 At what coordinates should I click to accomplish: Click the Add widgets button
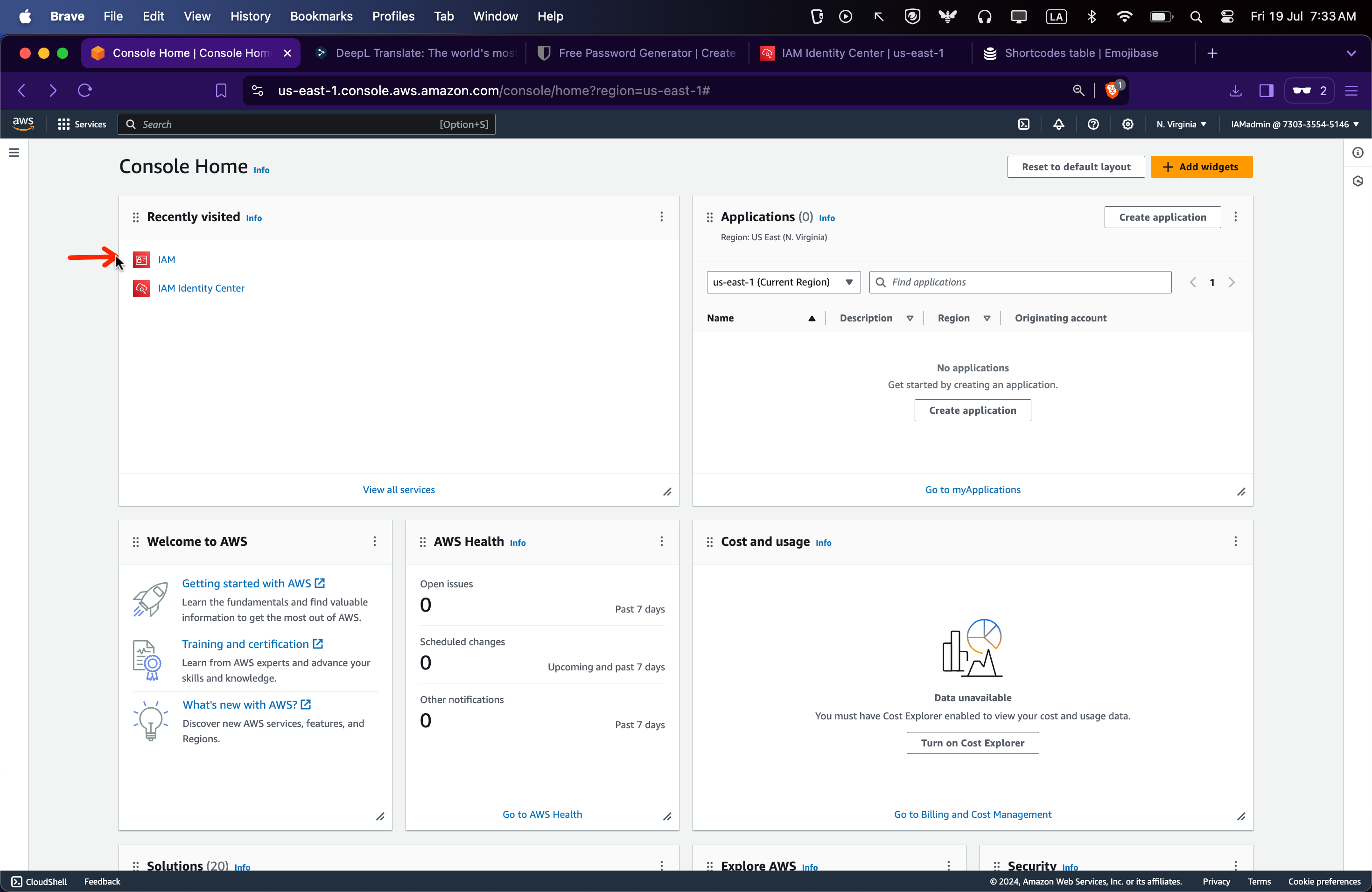click(x=1201, y=167)
